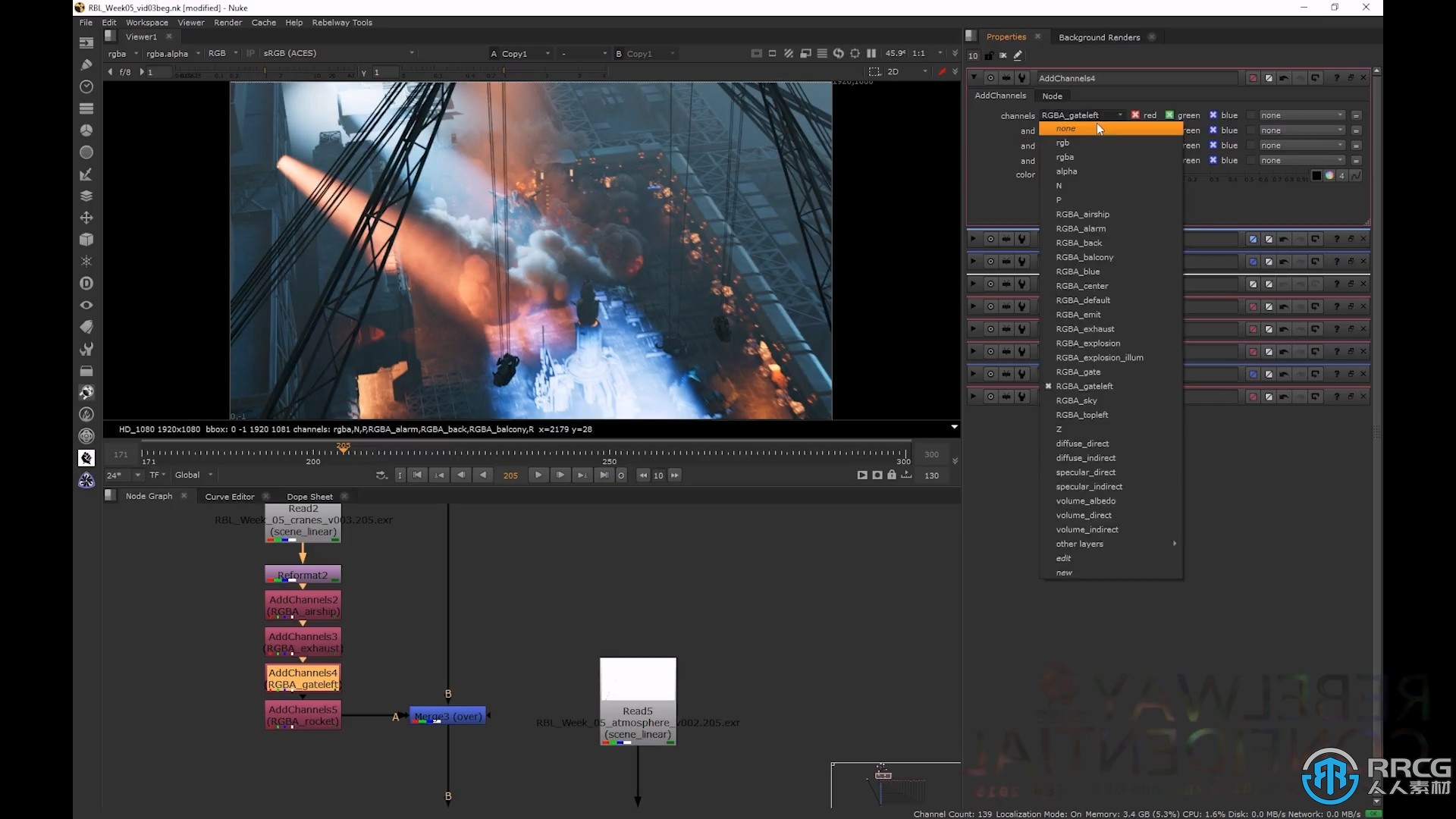Float the AddChannels4 properties panel
1456x819 pixels.
pos(1351,78)
